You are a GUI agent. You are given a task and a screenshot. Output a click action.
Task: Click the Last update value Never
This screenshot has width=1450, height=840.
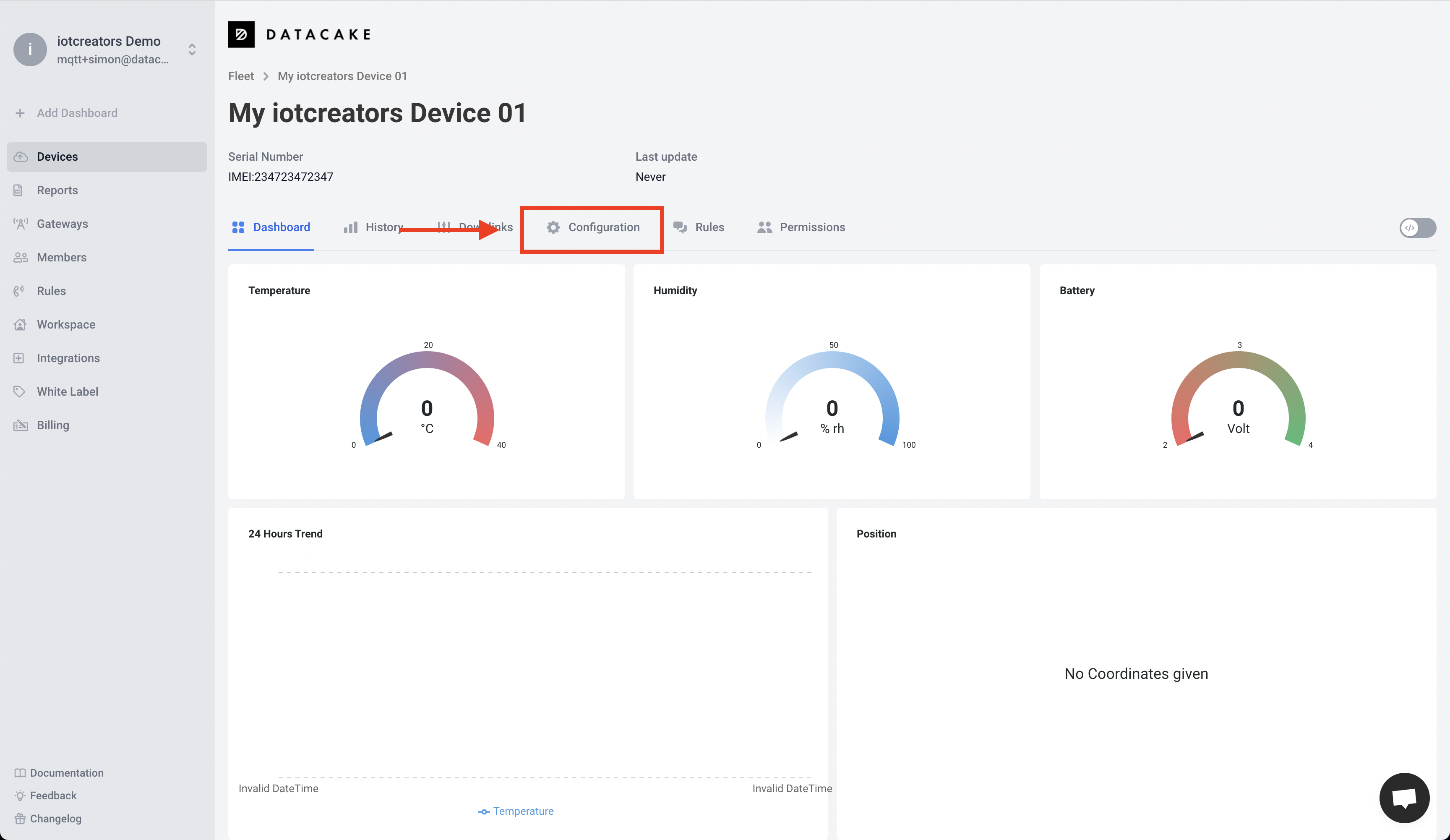pos(651,177)
